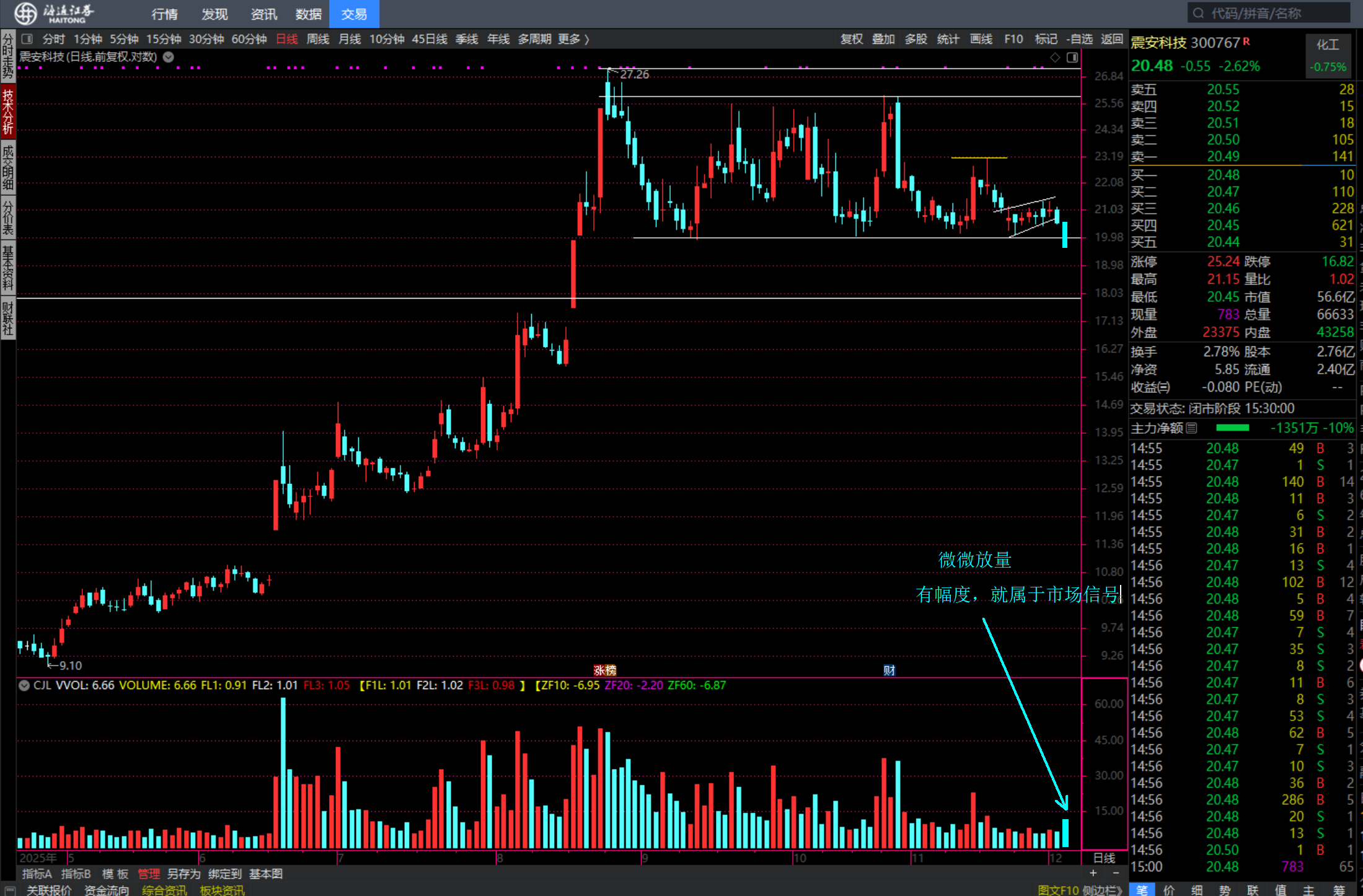Toggle the left panel layout icon

pyautogui.click(x=27, y=39)
